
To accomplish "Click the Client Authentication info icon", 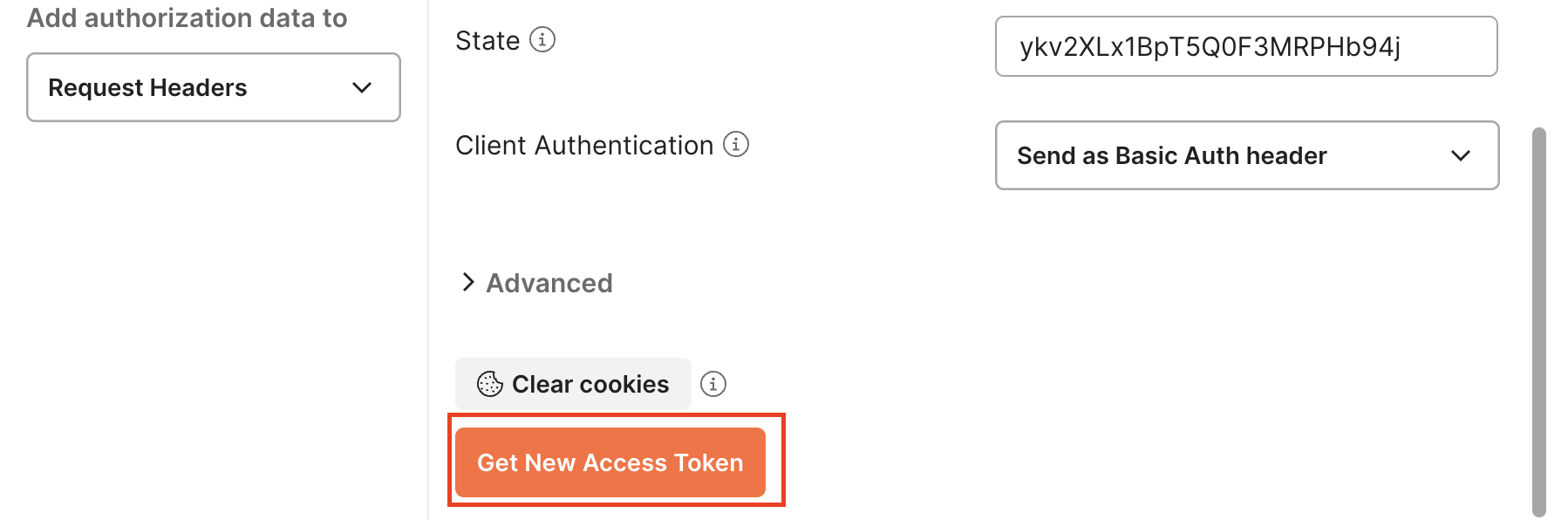I will [736, 144].
